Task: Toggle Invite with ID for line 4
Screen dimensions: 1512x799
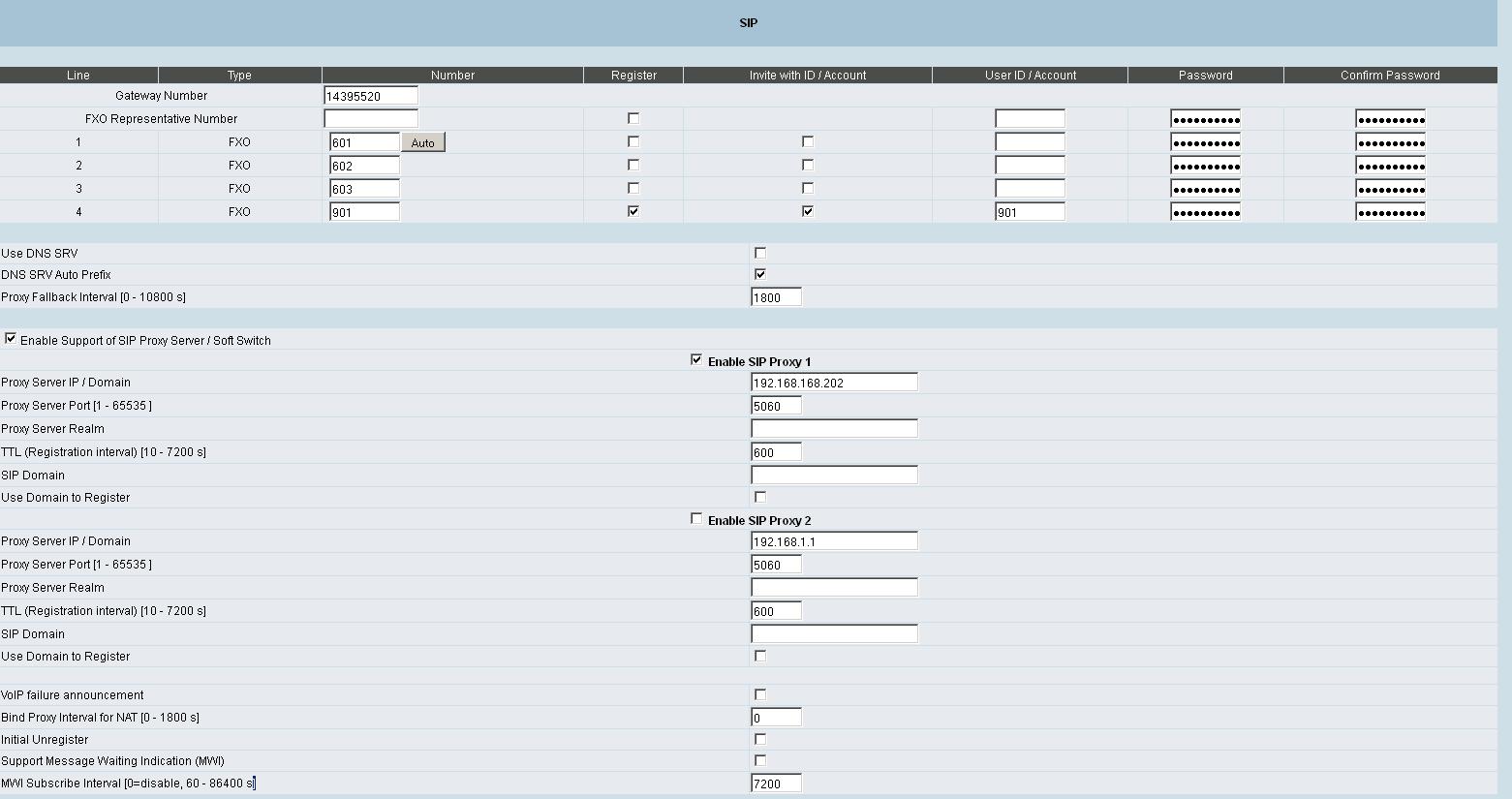Action: click(808, 211)
